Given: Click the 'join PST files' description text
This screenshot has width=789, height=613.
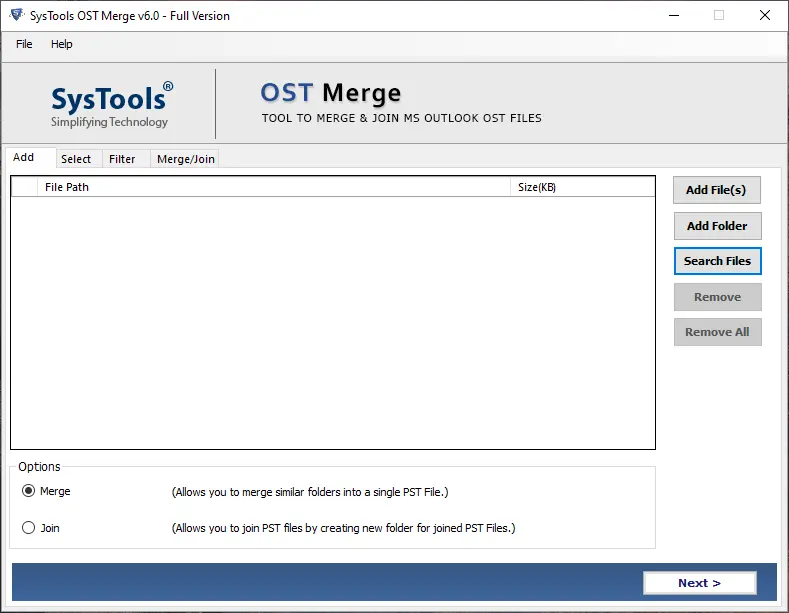Looking at the screenshot, I should click(x=344, y=528).
